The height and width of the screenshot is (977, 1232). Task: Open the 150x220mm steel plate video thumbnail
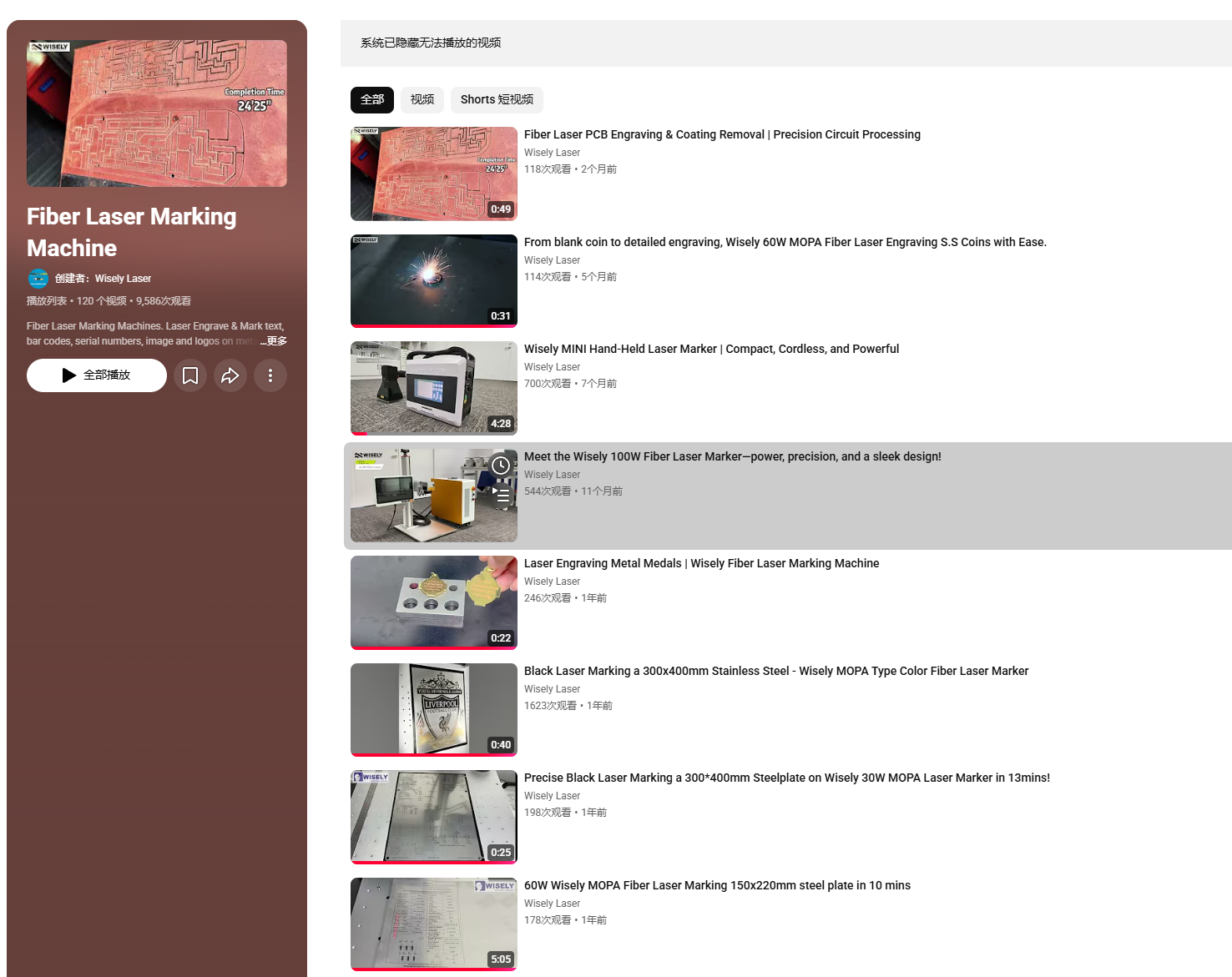point(434,924)
